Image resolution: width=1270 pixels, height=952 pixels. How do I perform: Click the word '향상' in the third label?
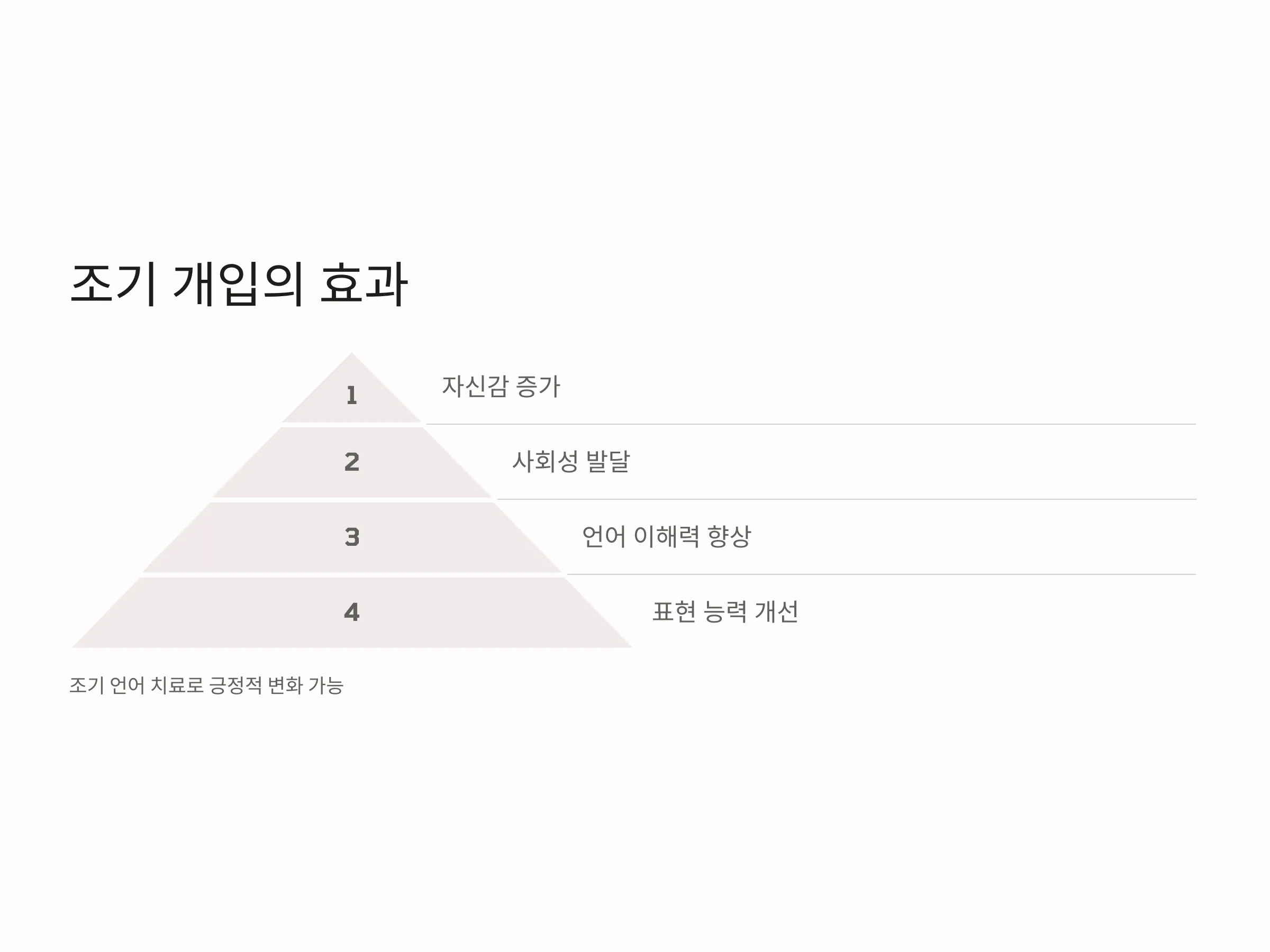tap(729, 536)
